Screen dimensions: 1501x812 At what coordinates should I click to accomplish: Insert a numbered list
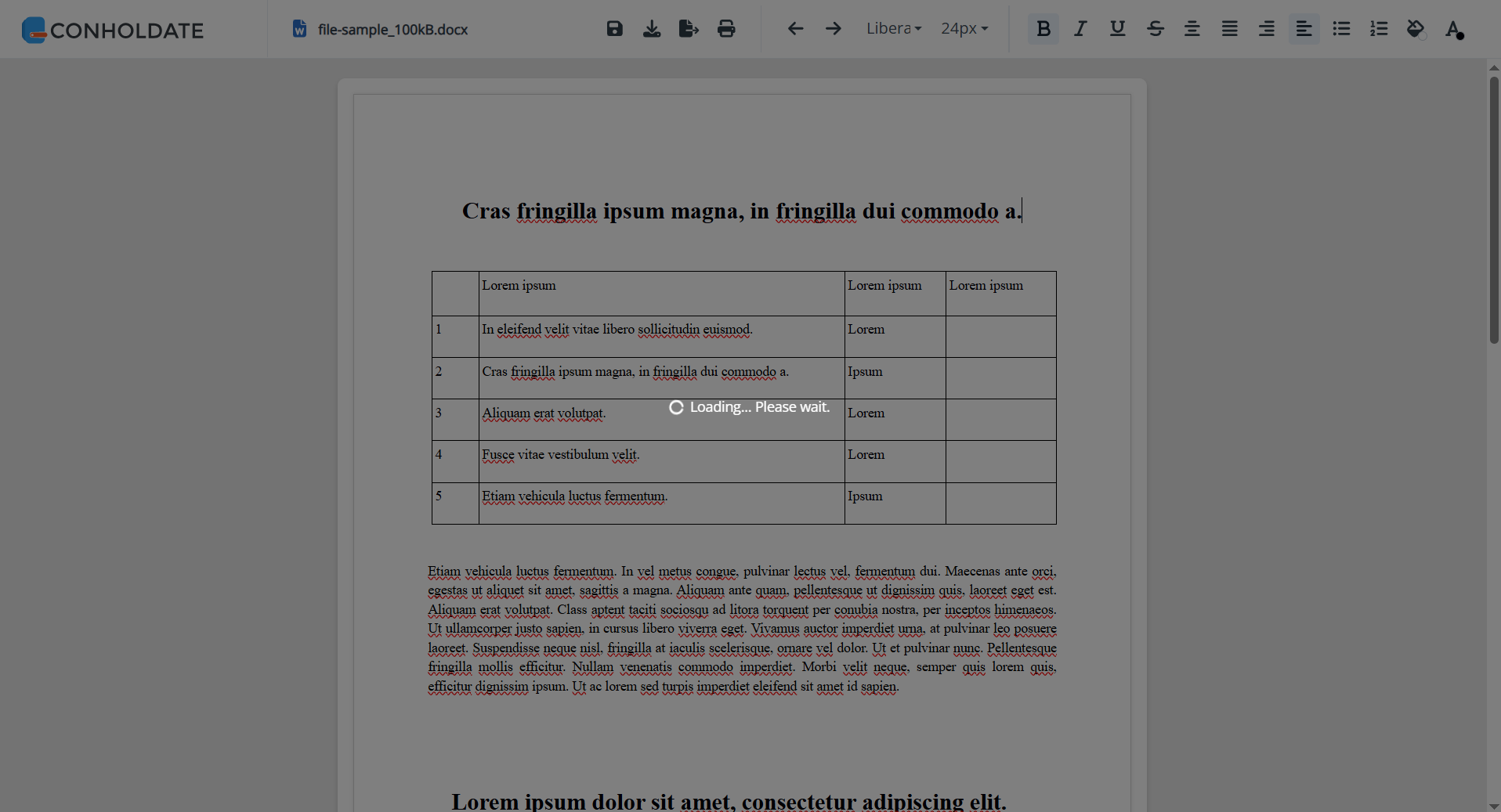pyautogui.click(x=1379, y=29)
